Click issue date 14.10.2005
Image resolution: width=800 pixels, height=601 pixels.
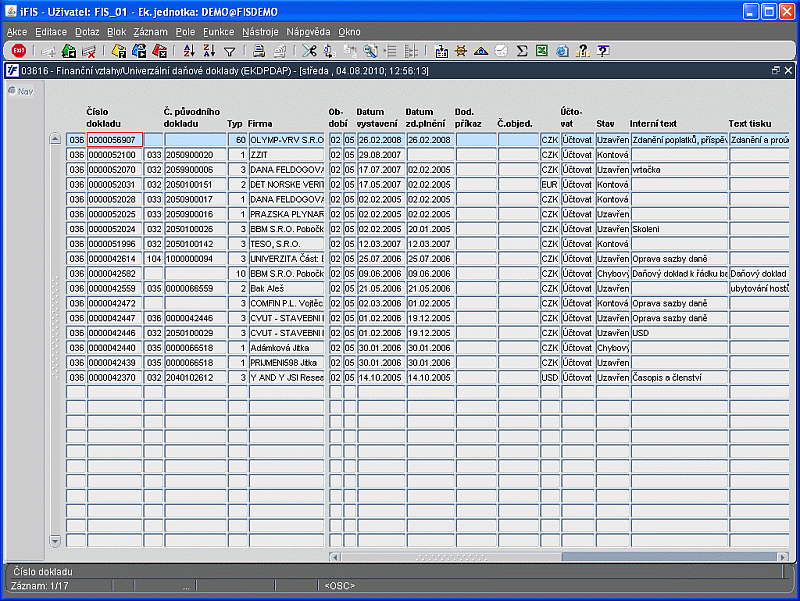pos(381,378)
